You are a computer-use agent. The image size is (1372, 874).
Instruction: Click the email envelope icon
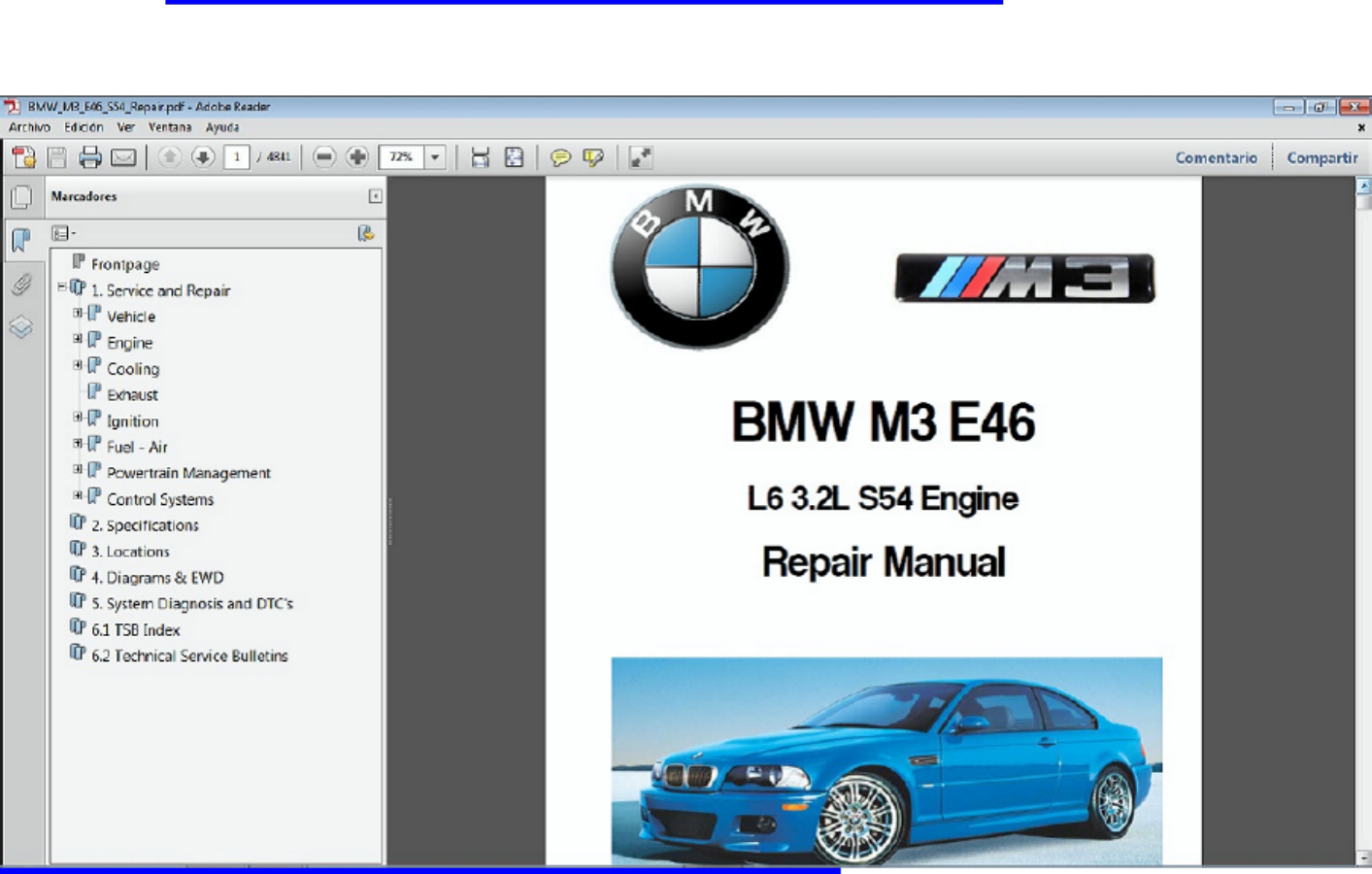[x=123, y=157]
